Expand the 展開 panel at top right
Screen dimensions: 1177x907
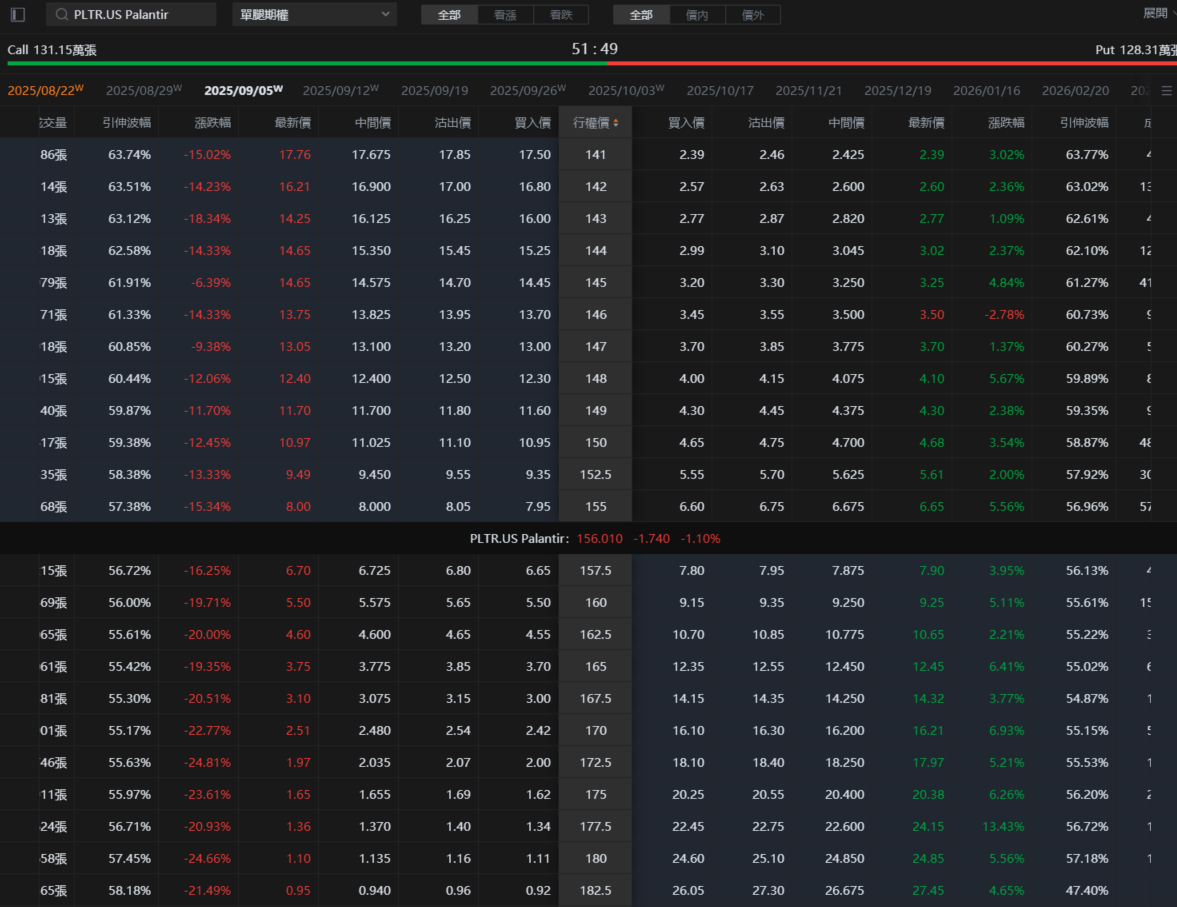pos(1155,13)
